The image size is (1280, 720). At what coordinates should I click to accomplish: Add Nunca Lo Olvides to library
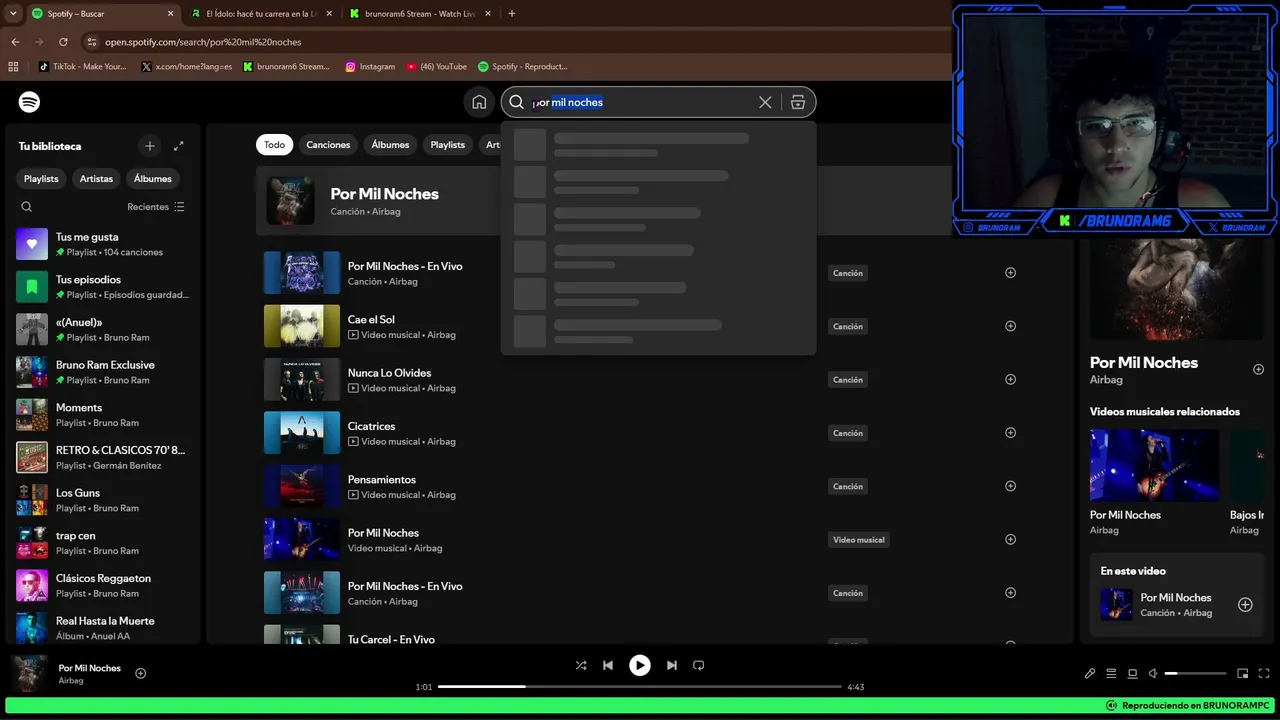point(1010,379)
